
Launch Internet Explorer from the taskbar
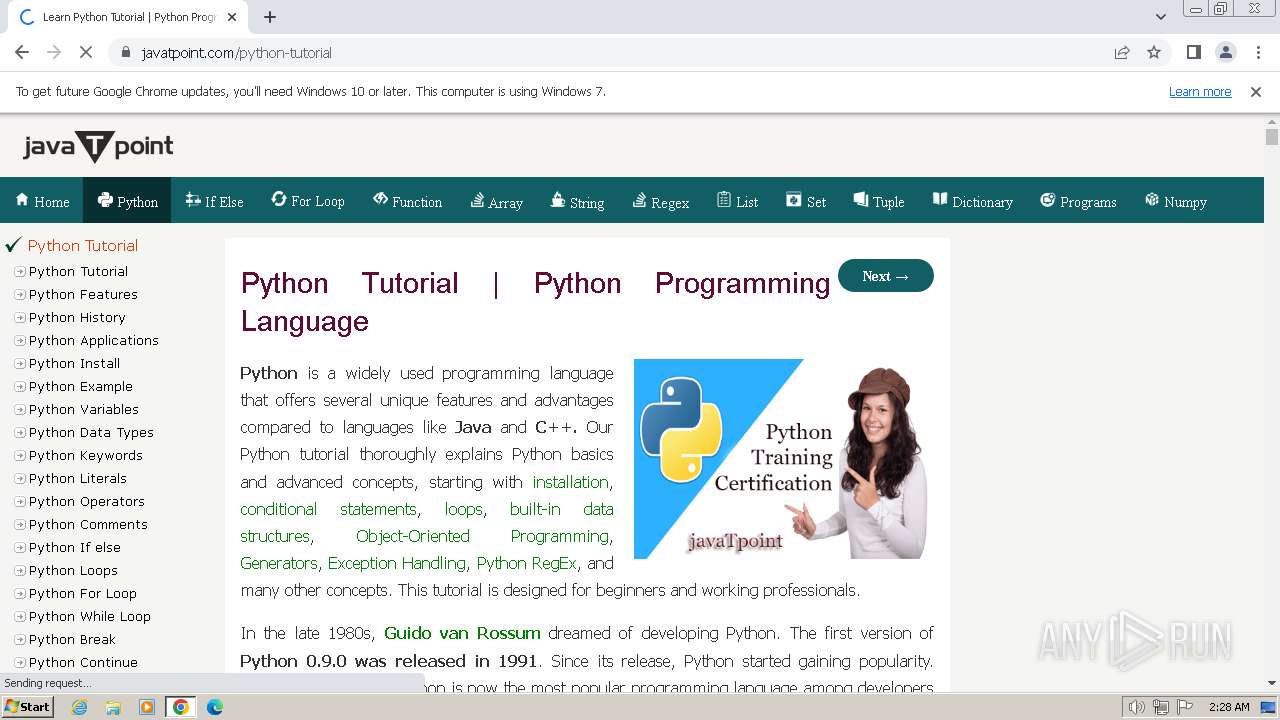click(80, 707)
